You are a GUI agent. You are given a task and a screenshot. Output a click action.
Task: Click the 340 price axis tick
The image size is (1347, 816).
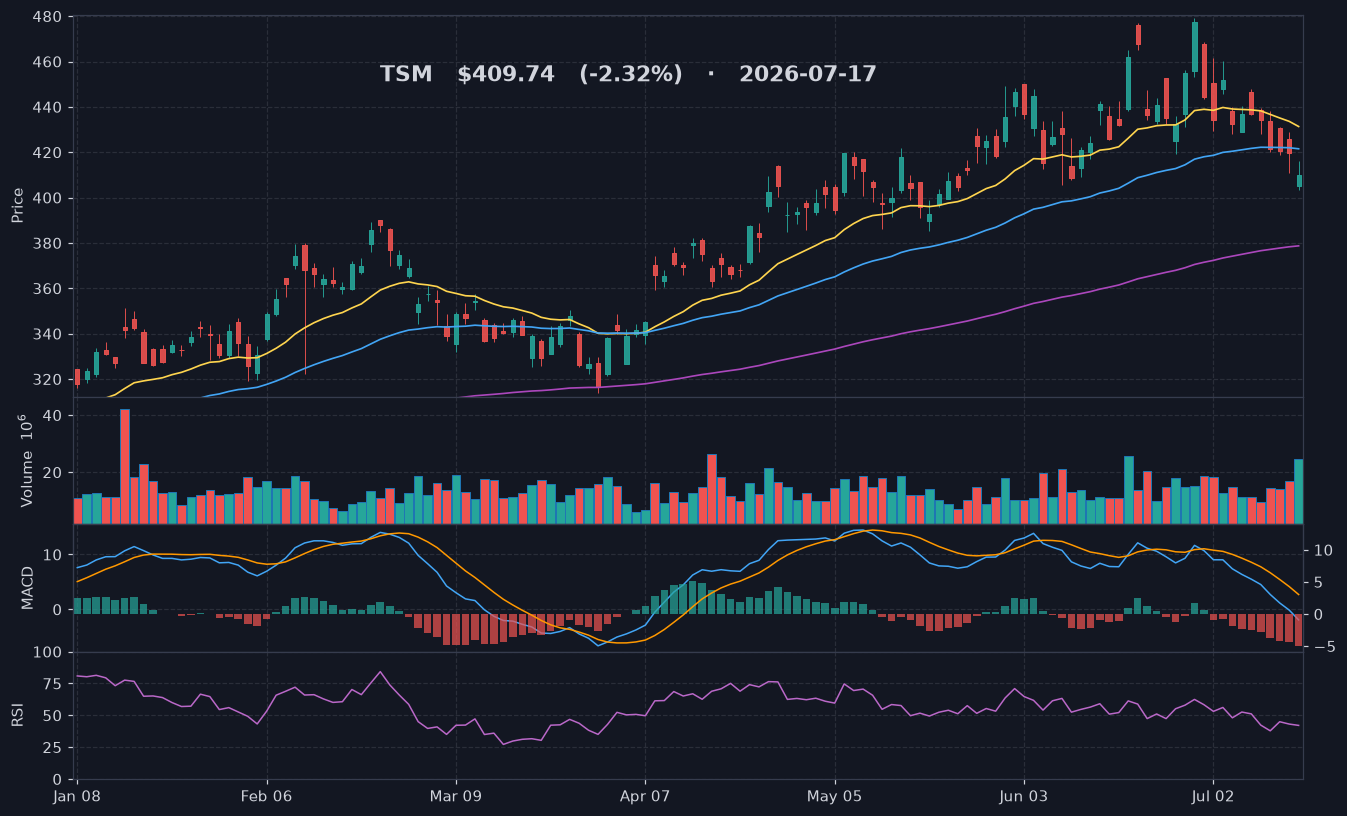click(47, 334)
